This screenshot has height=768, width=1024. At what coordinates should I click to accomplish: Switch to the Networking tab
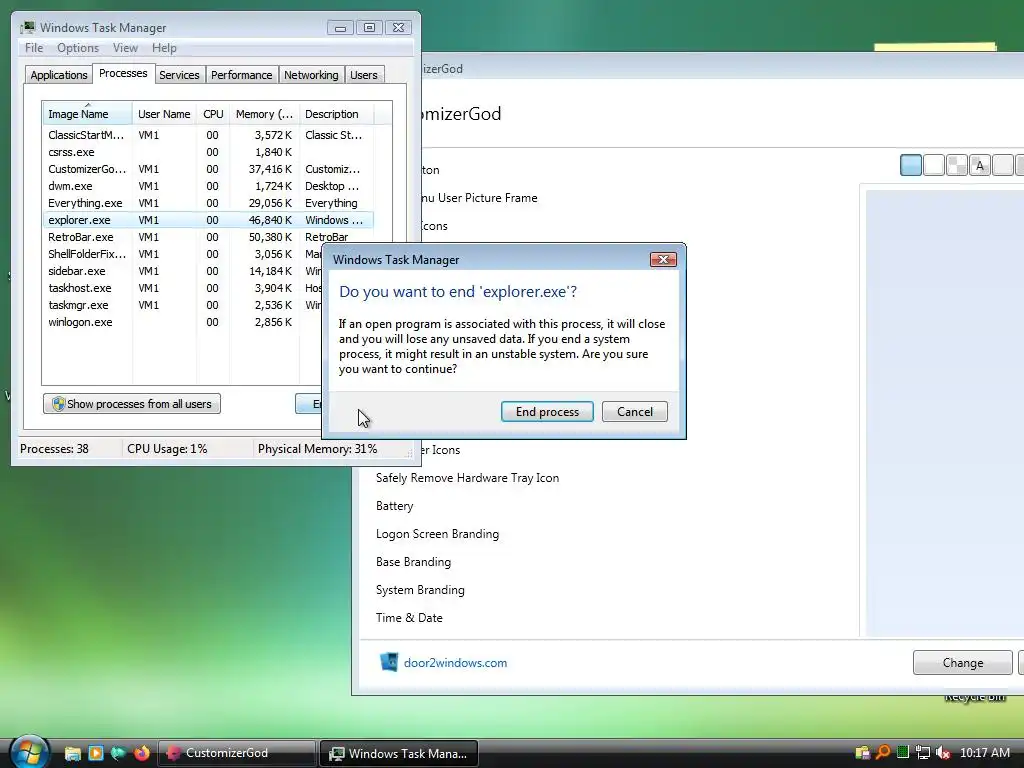click(311, 74)
